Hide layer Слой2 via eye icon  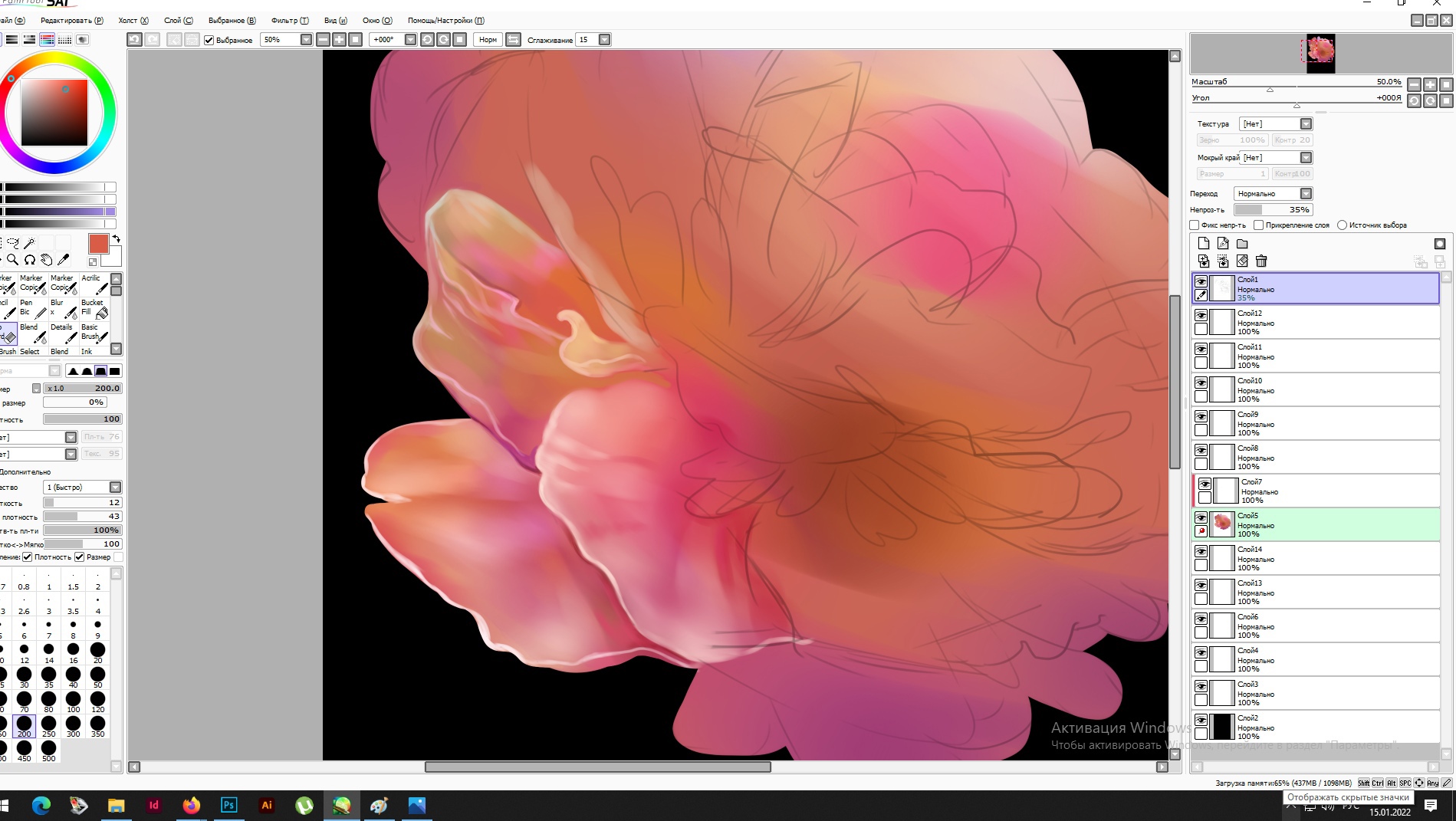point(1201,720)
